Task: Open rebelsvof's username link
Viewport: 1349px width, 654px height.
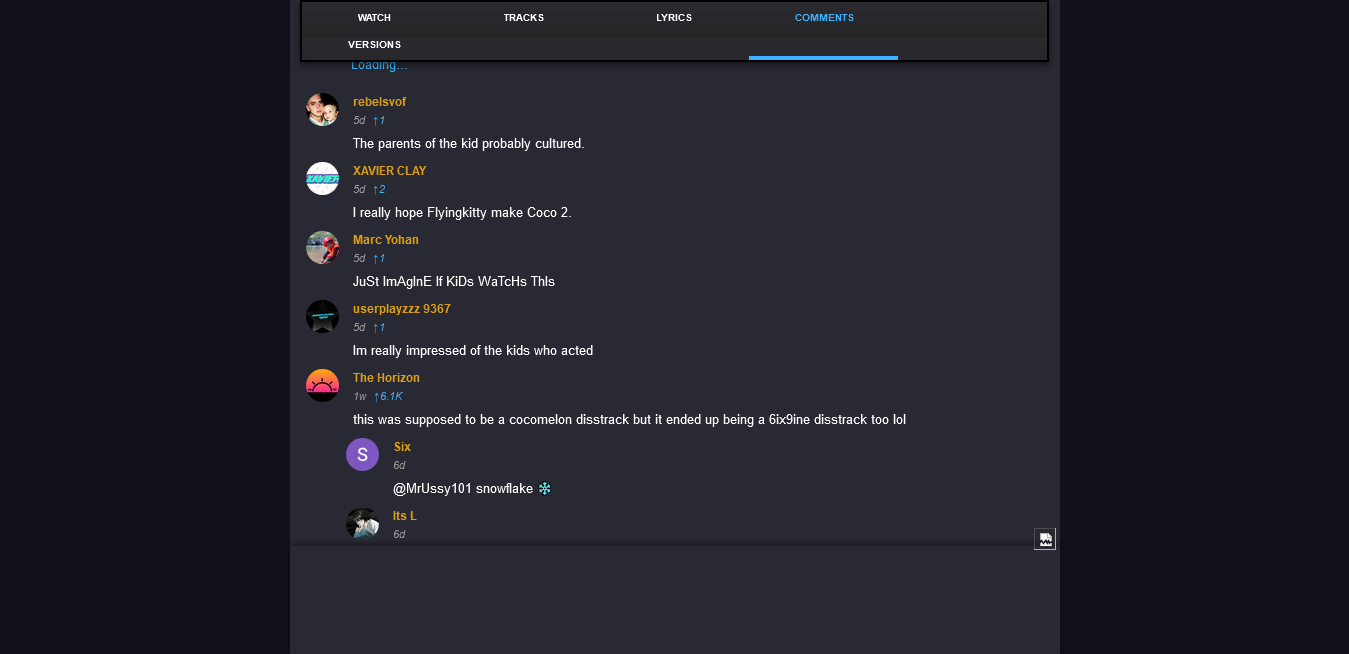Action: (379, 102)
